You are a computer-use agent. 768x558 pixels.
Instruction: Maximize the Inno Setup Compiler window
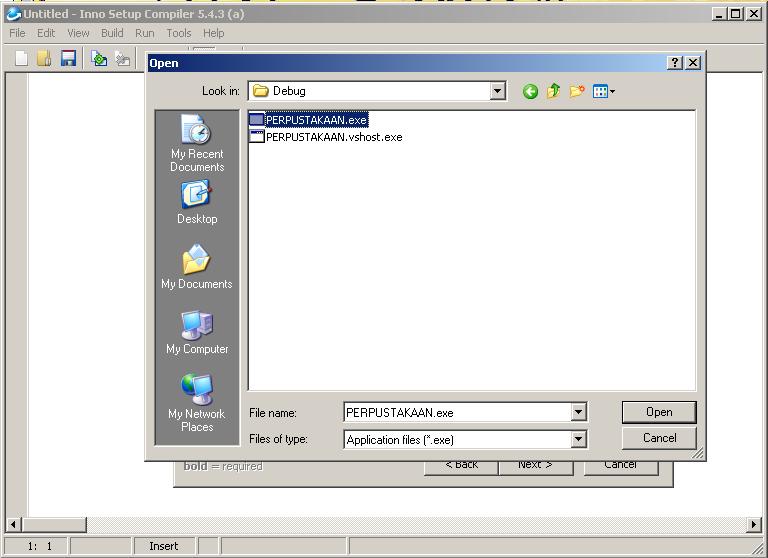[x=736, y=14]
